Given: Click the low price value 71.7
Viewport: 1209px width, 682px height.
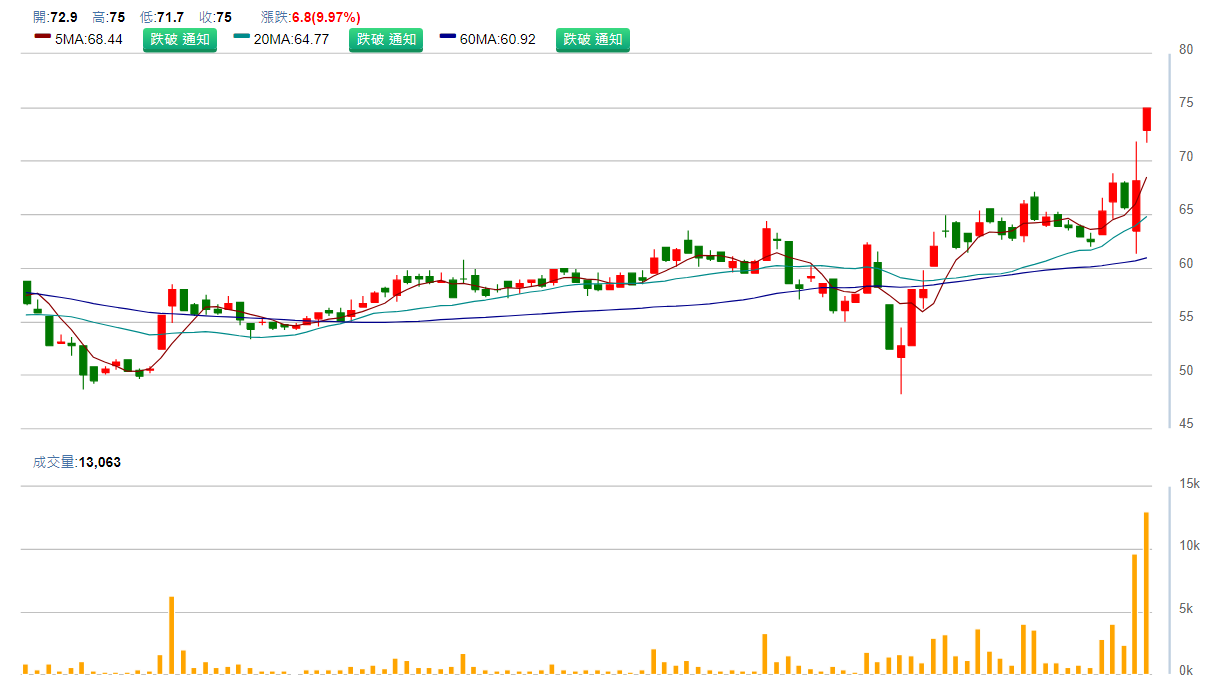Looking at the screenshot, I should pyautogui.click(x=170, y=17).
